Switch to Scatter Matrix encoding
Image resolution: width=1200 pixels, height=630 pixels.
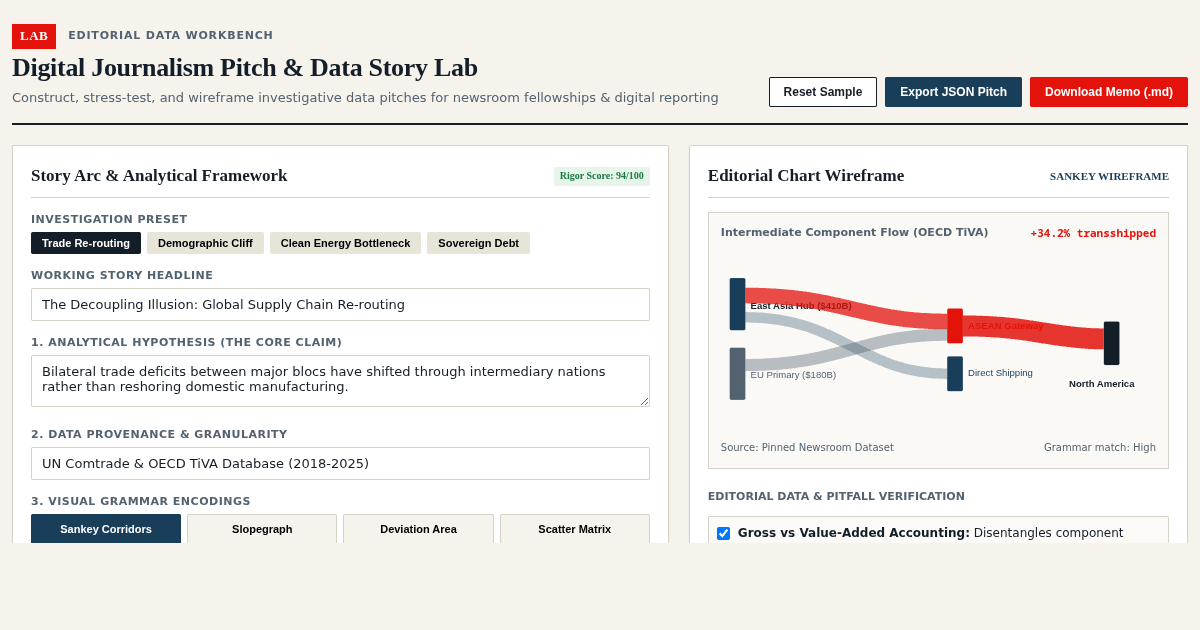[575, 529]
